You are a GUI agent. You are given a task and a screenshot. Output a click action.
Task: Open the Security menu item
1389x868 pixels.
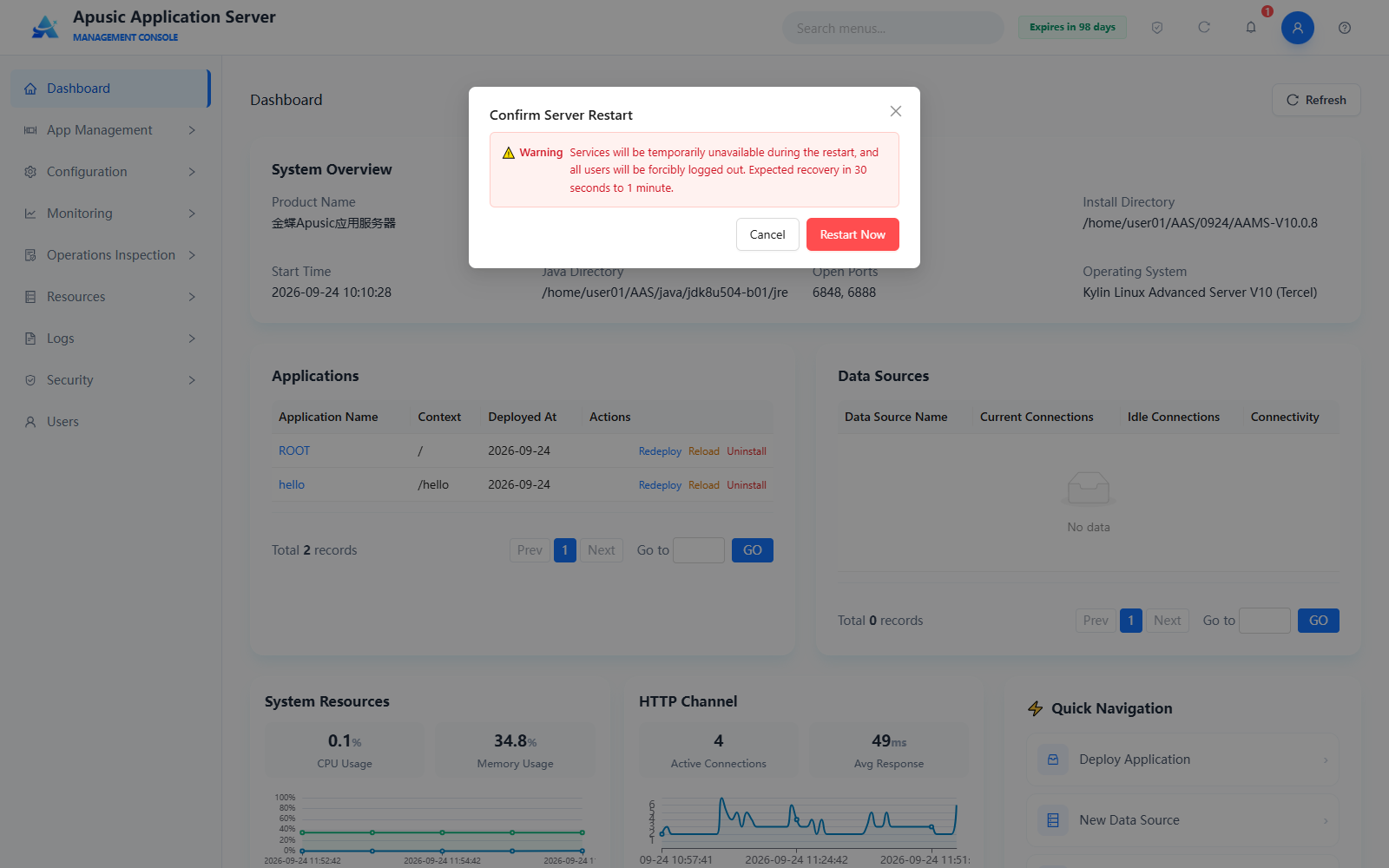110,380
